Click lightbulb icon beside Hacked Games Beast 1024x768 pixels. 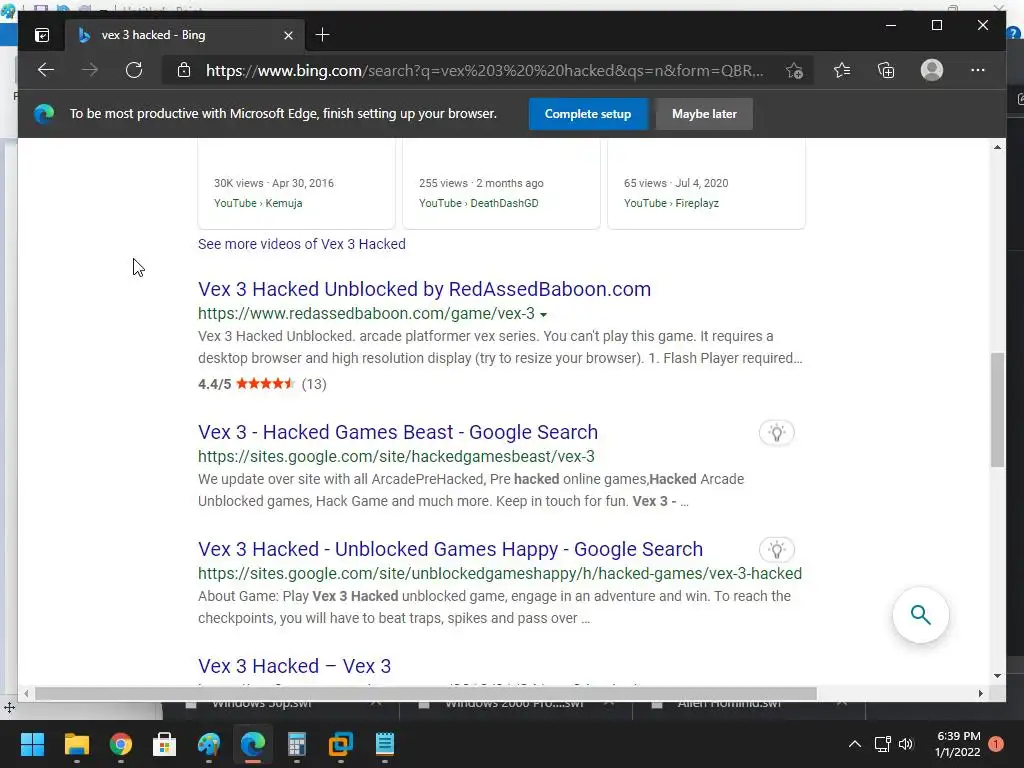(776, 432)
